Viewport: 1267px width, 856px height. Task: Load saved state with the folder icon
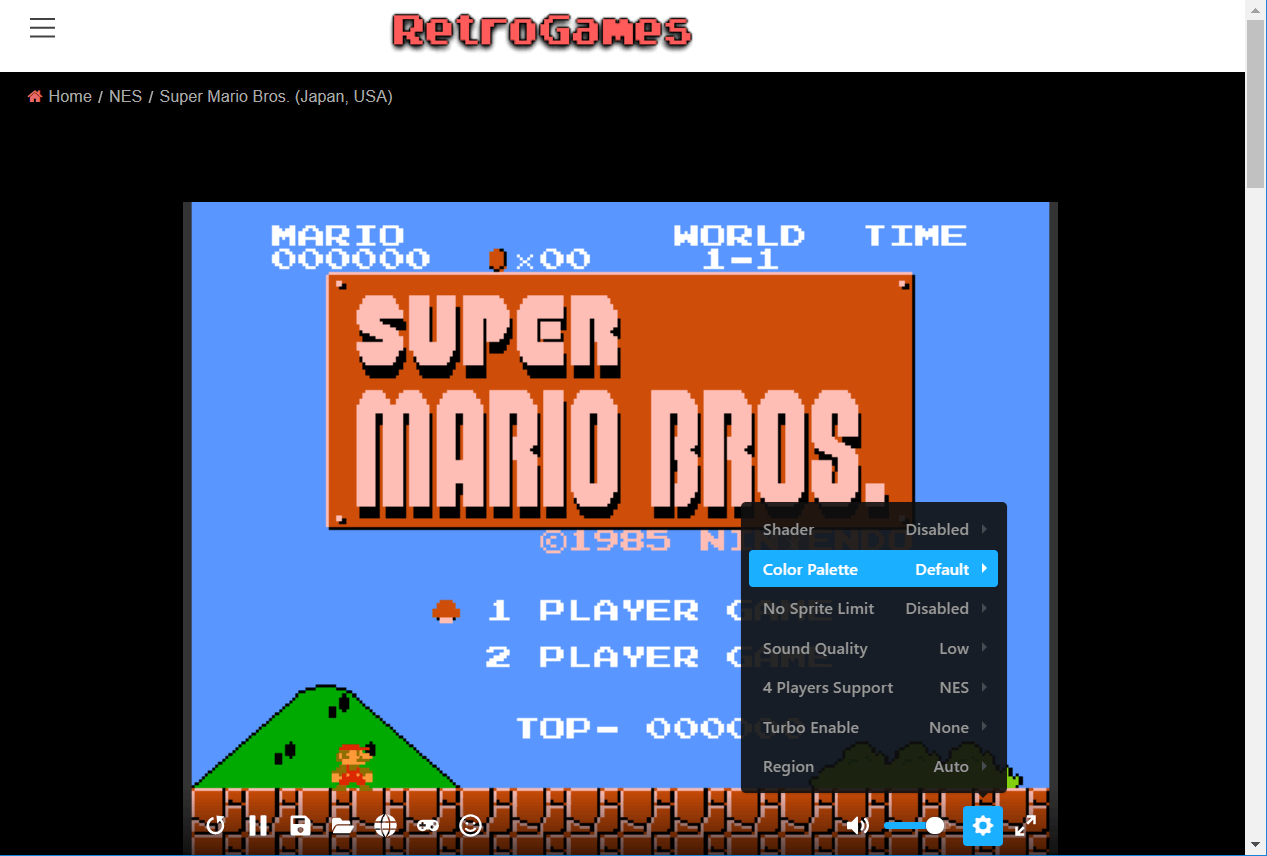343,825
